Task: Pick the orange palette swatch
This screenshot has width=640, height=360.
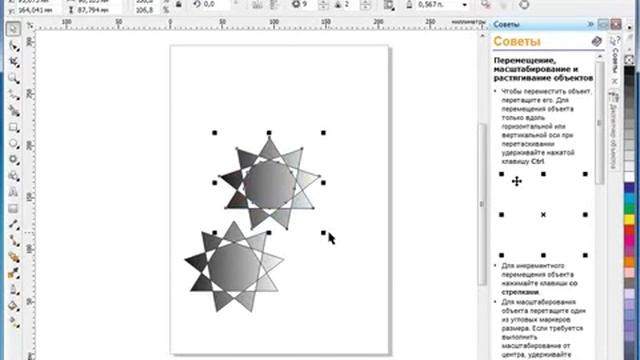Action: pyautogui.click(x=629, y=261)
